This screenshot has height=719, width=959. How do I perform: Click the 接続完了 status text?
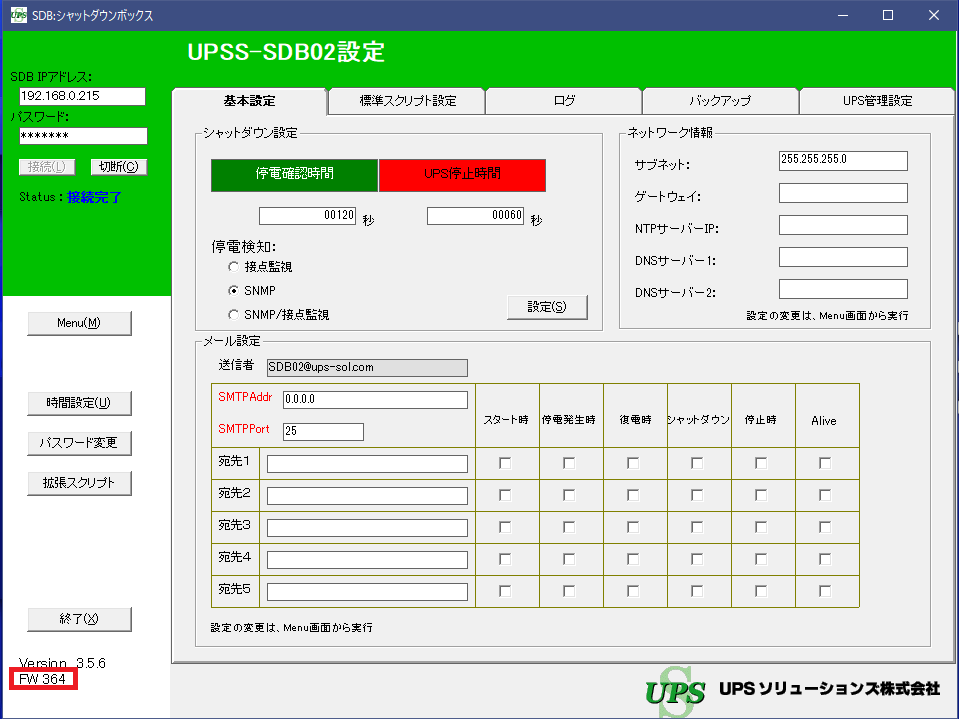pos(94,197)
